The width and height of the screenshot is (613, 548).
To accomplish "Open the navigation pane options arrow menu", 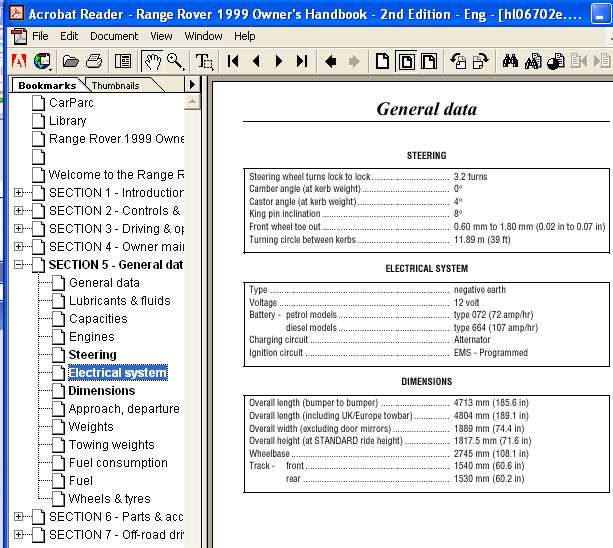I will pos(192,84).
